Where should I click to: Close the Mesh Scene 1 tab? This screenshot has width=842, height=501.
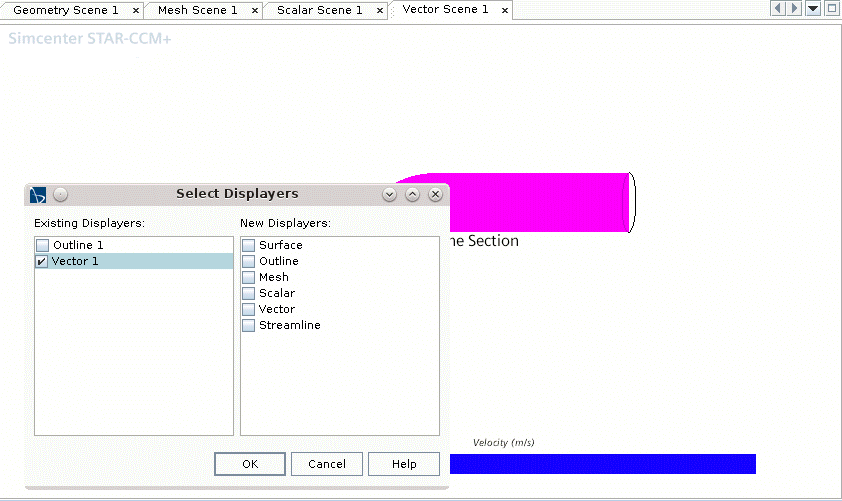click(255, 10)
